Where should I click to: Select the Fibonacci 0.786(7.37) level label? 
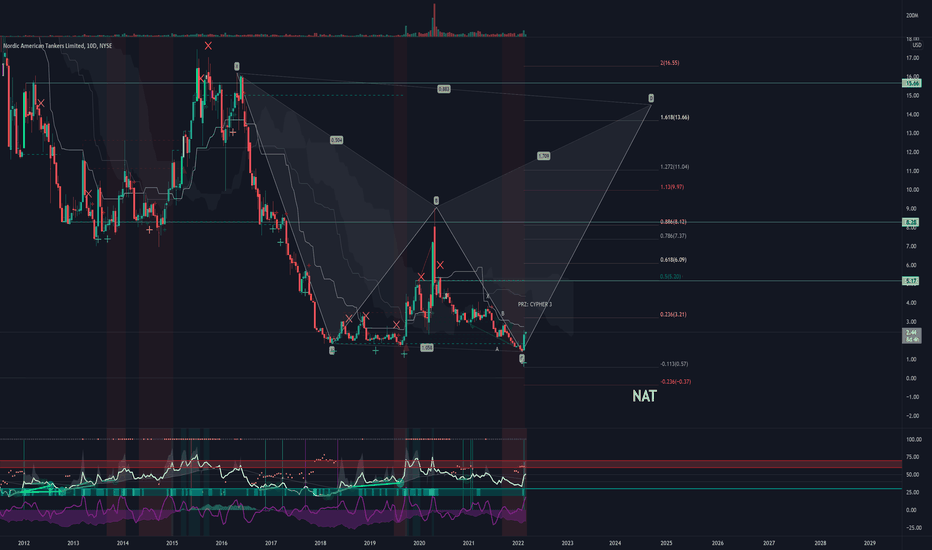pos(673,236)
